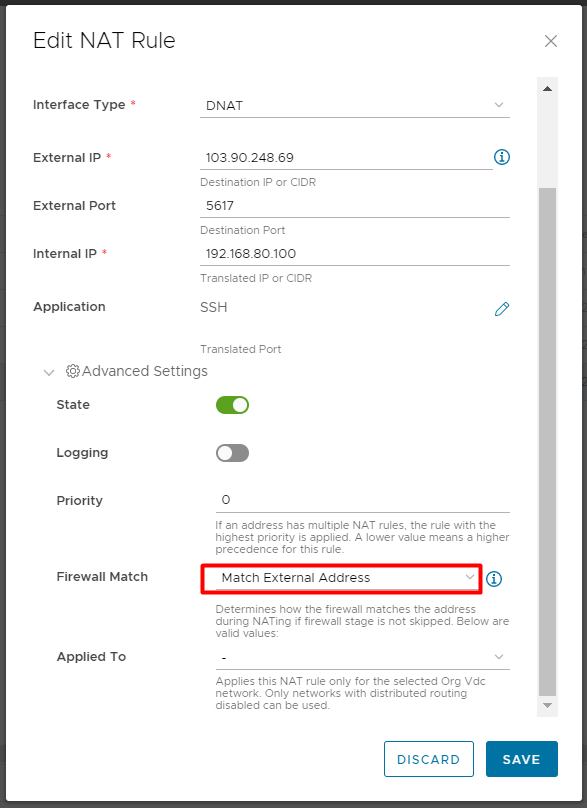The image size is (587, 808).
Task: Open the Applied To dropdown
Action: pyautogui.click(x=355, y=657)
